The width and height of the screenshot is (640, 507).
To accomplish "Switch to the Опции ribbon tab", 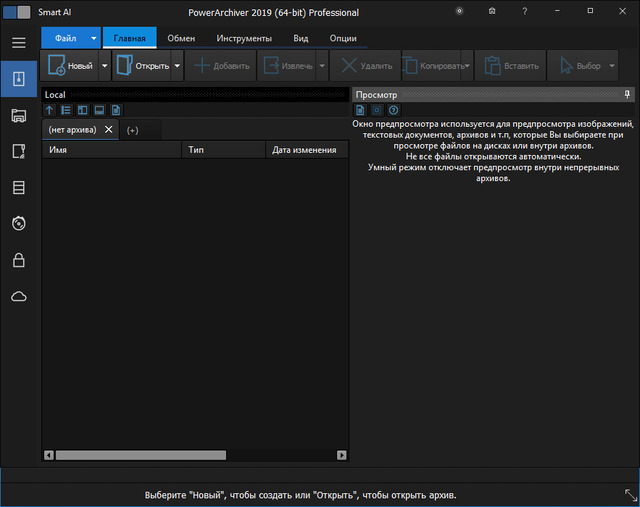I will coord(342,38).
